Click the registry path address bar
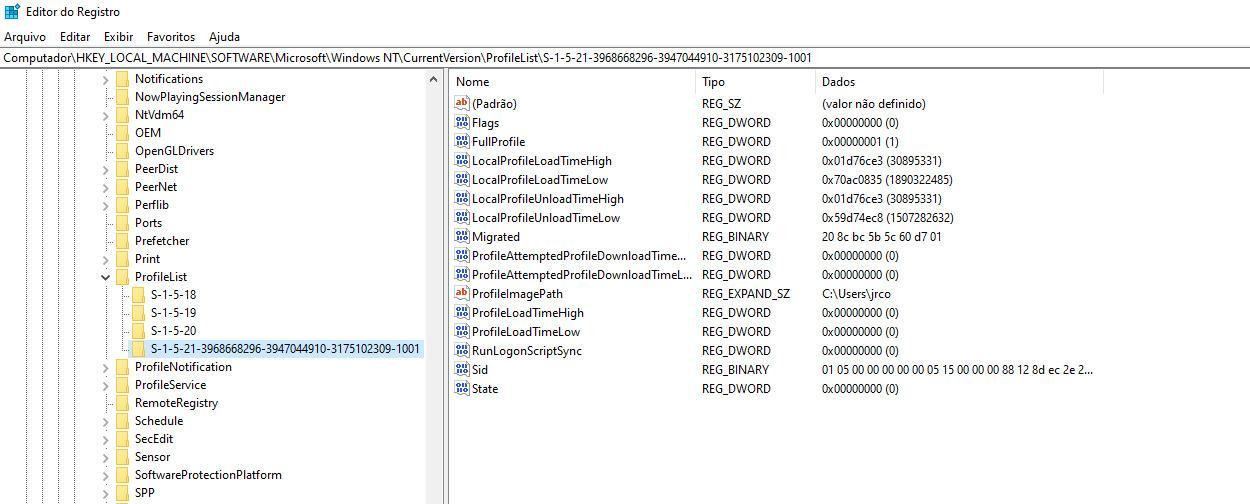 [625, 57]
